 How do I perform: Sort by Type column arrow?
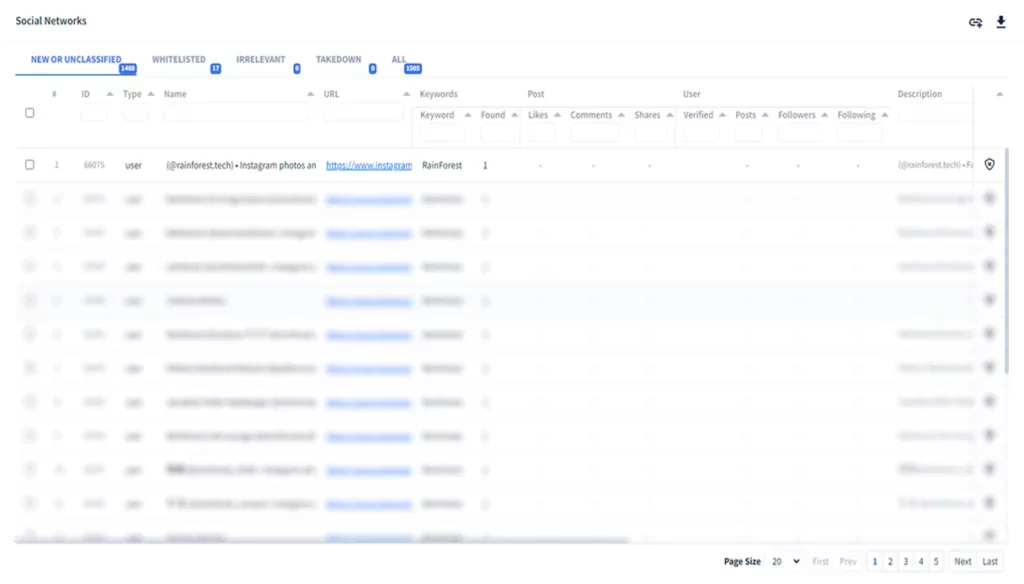[151, 94]
